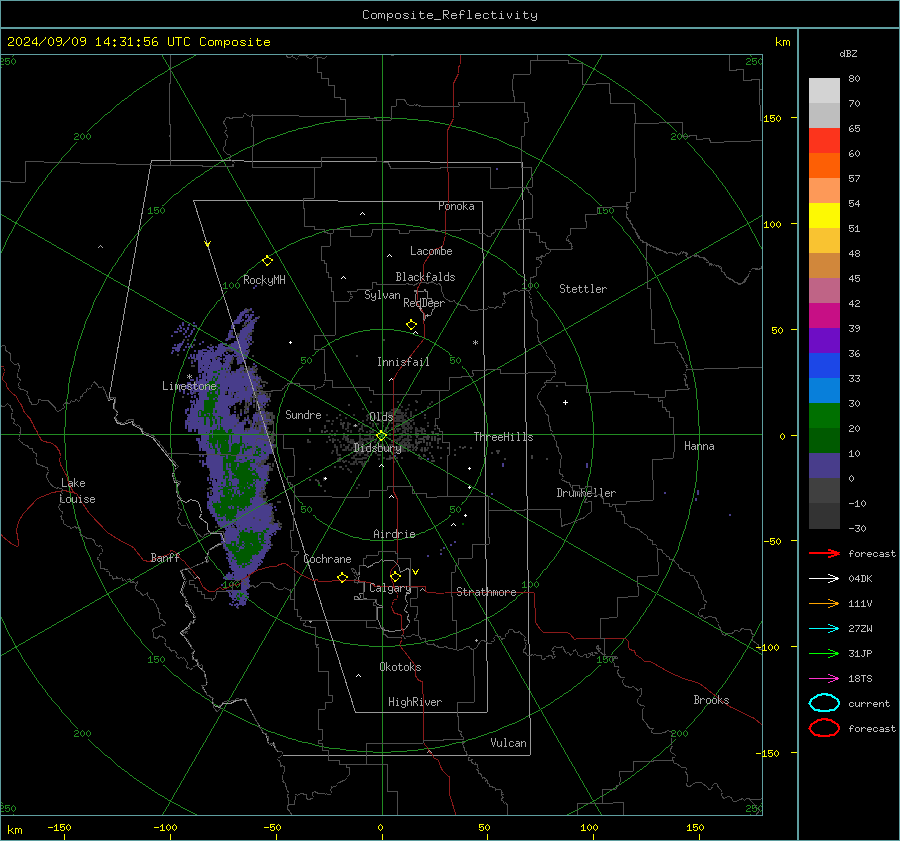This screenshot has width=900, height=841.
Task: Click the Vulcan label
Action: (x=509, y=743)
